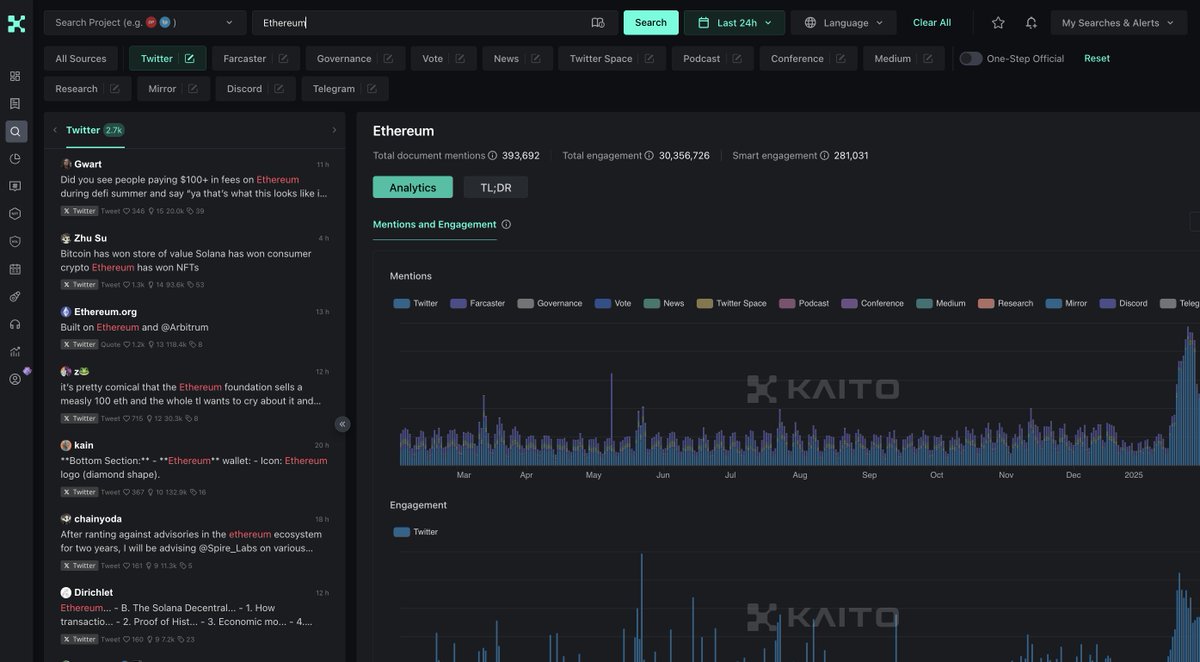This screenshot has height=662, width=1200.
Task: Open the Language dropdown
Action: click(x=844, y=23)
